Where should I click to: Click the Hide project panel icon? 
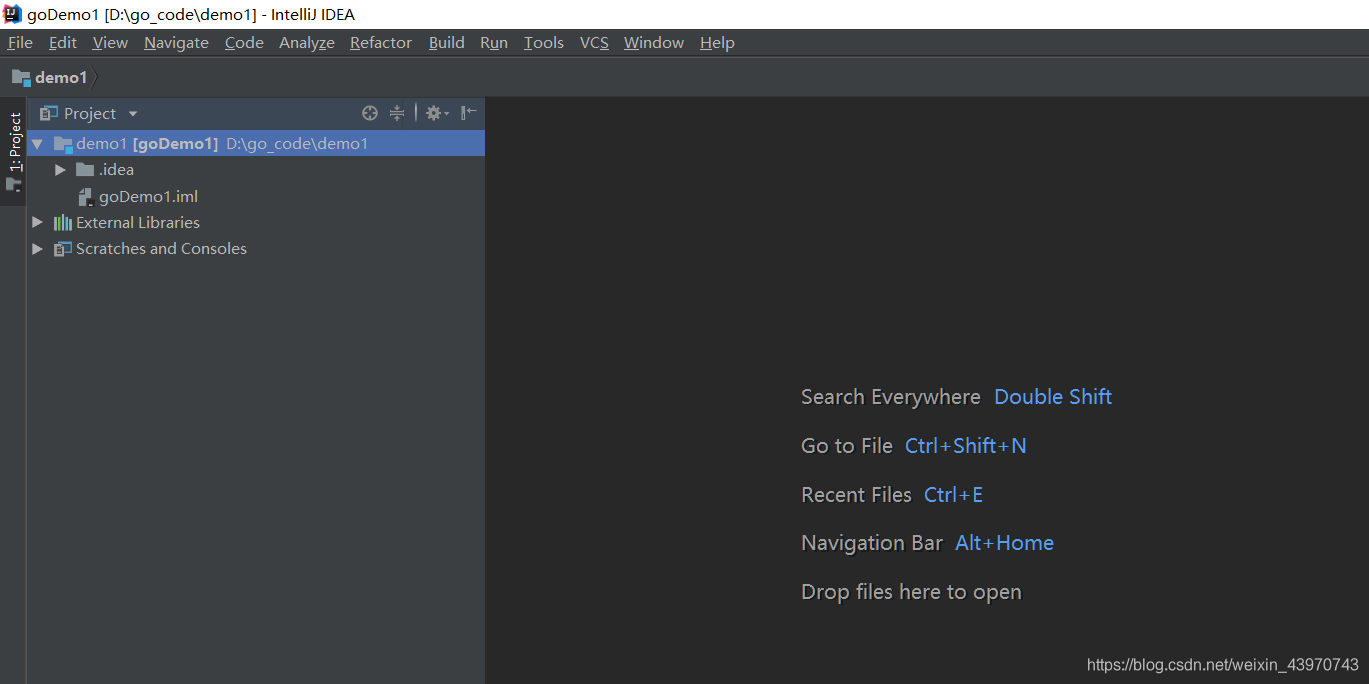point(468,113)
